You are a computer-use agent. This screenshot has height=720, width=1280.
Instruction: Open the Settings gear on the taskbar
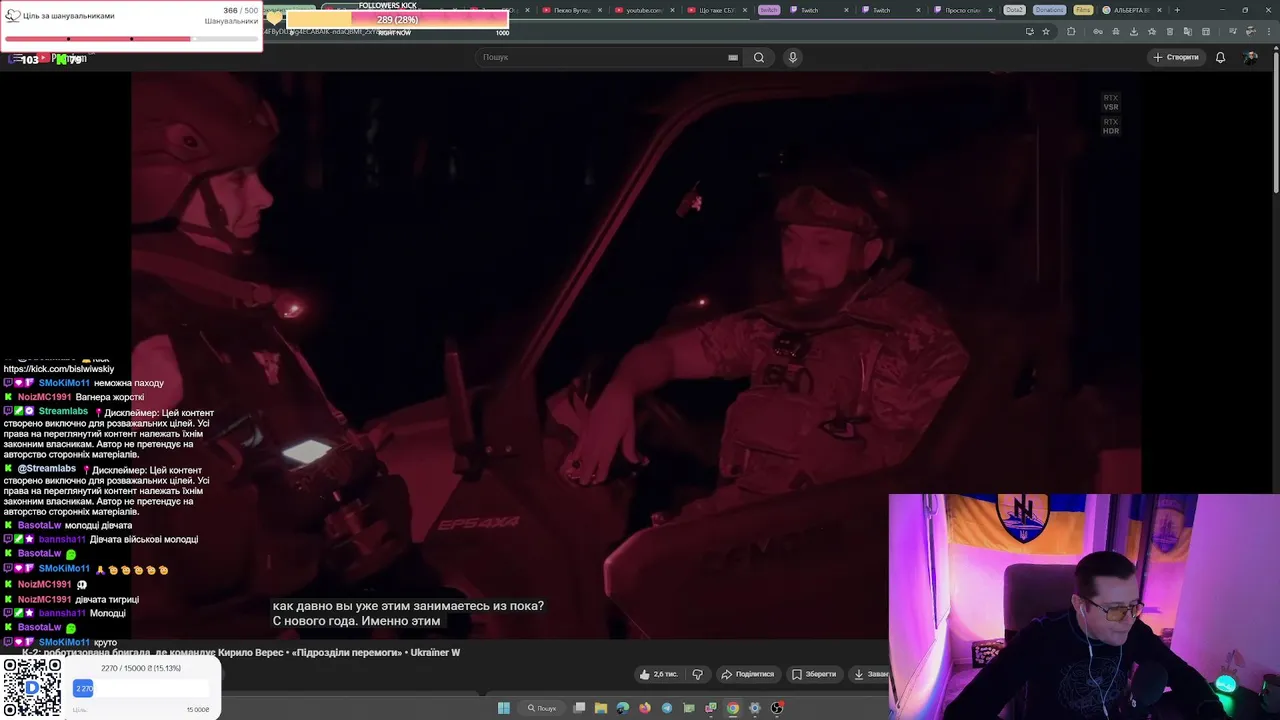[x=755, y=708]
